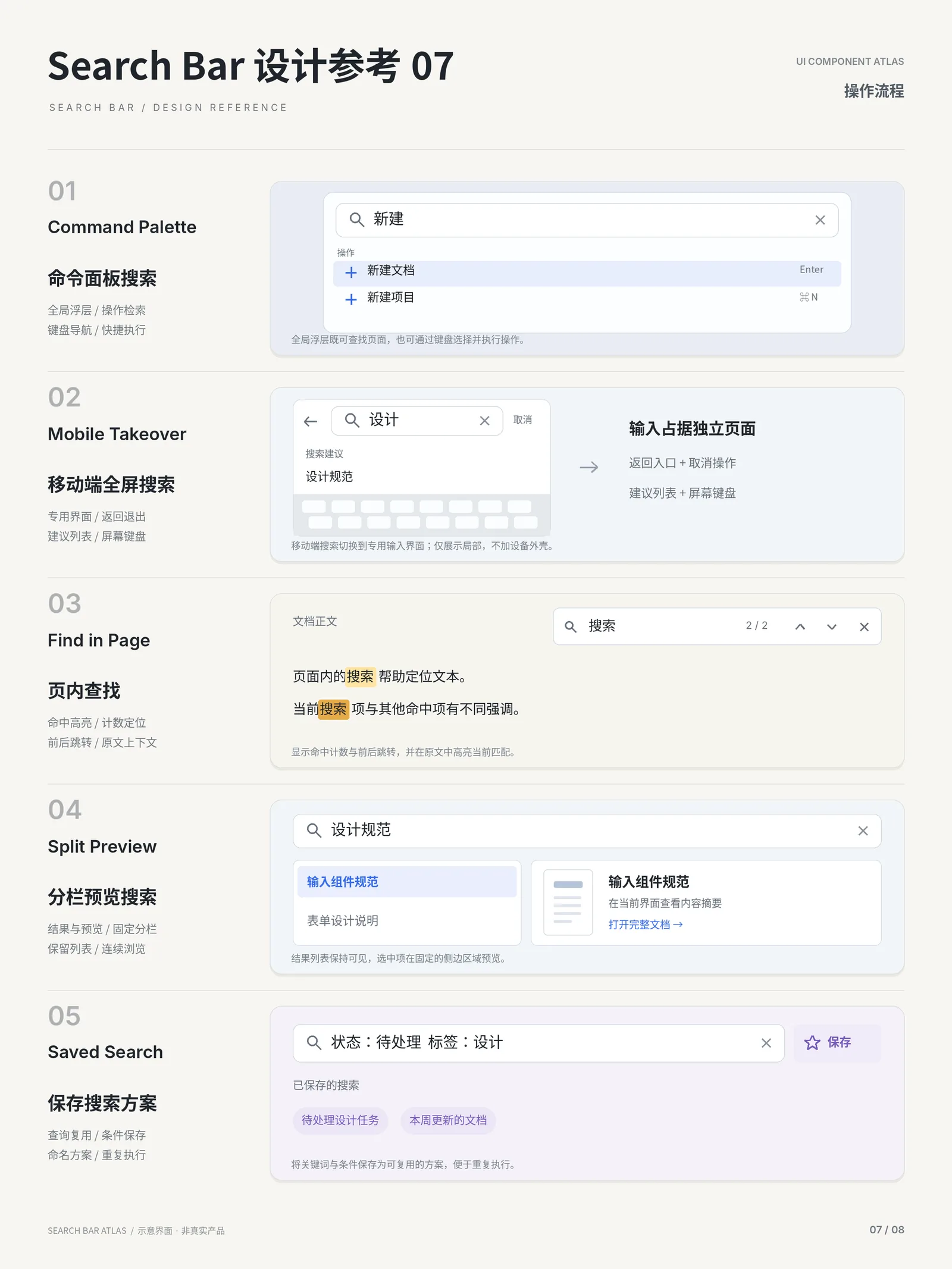The height and width of the screenshot is (1269, 952).
Task: Open the 打开完整文档 link
Action: [646, 925]
